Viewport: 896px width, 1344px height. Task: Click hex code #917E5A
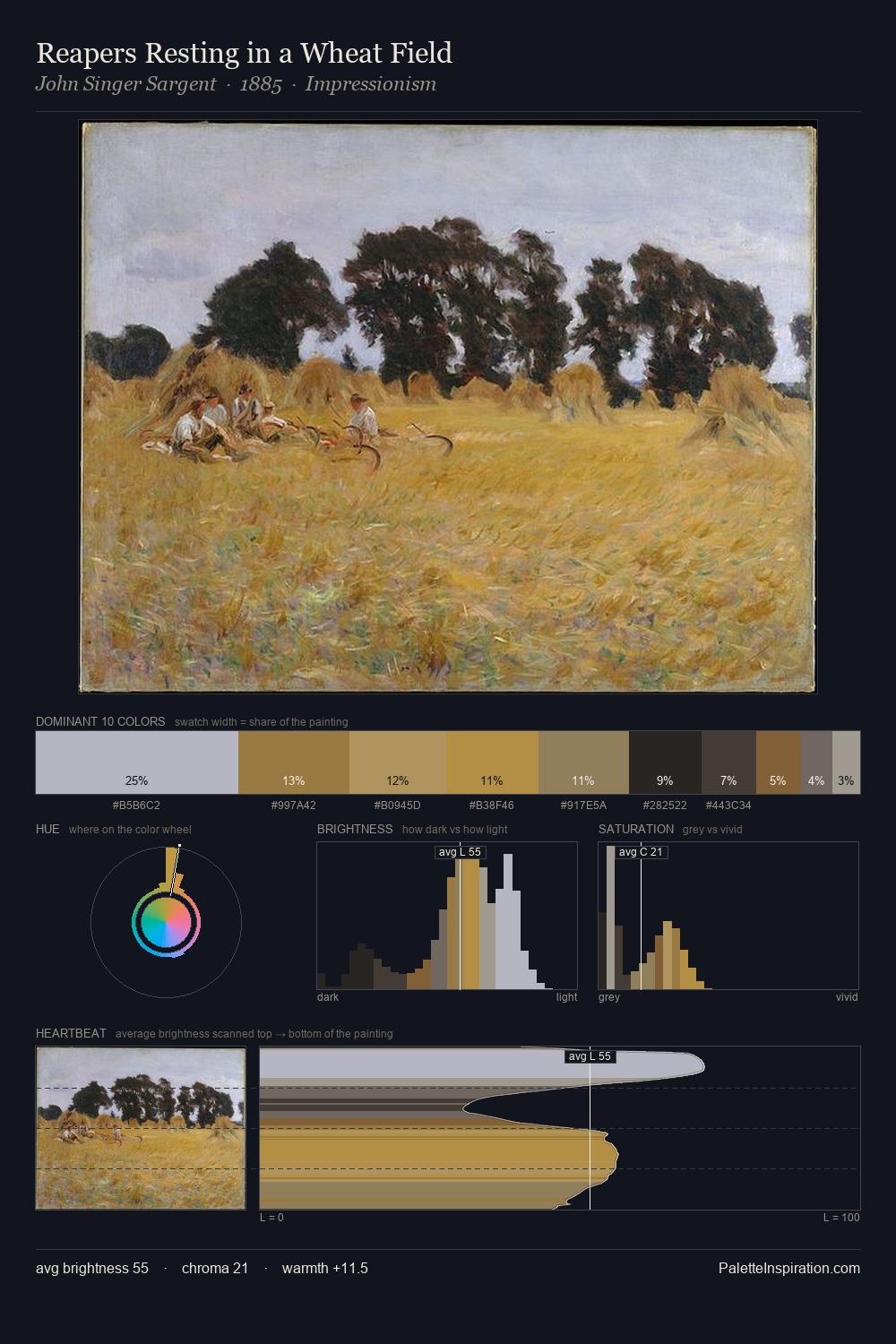pos(583,806)
